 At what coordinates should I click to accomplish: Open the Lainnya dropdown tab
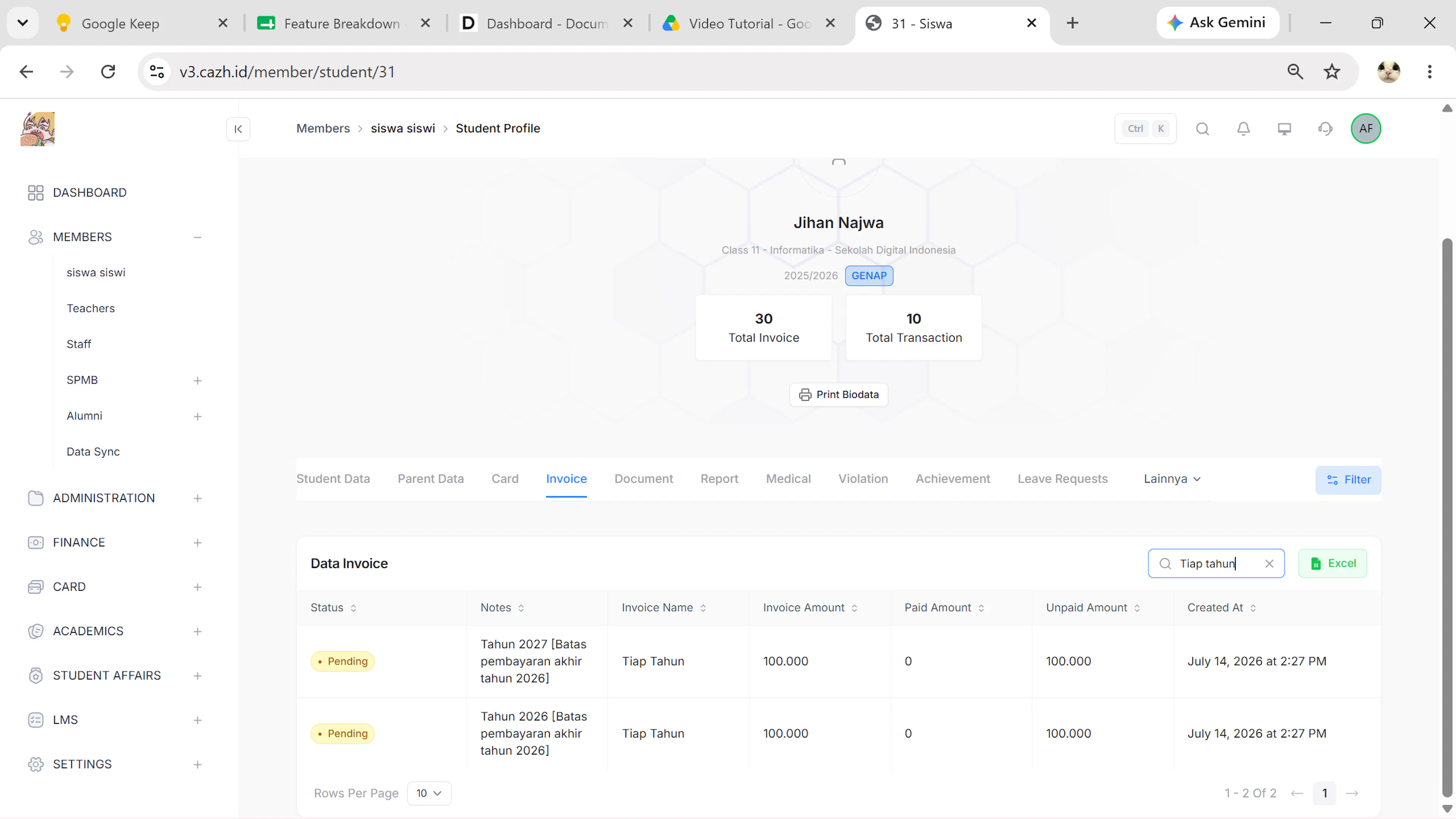click(1172, 479)
